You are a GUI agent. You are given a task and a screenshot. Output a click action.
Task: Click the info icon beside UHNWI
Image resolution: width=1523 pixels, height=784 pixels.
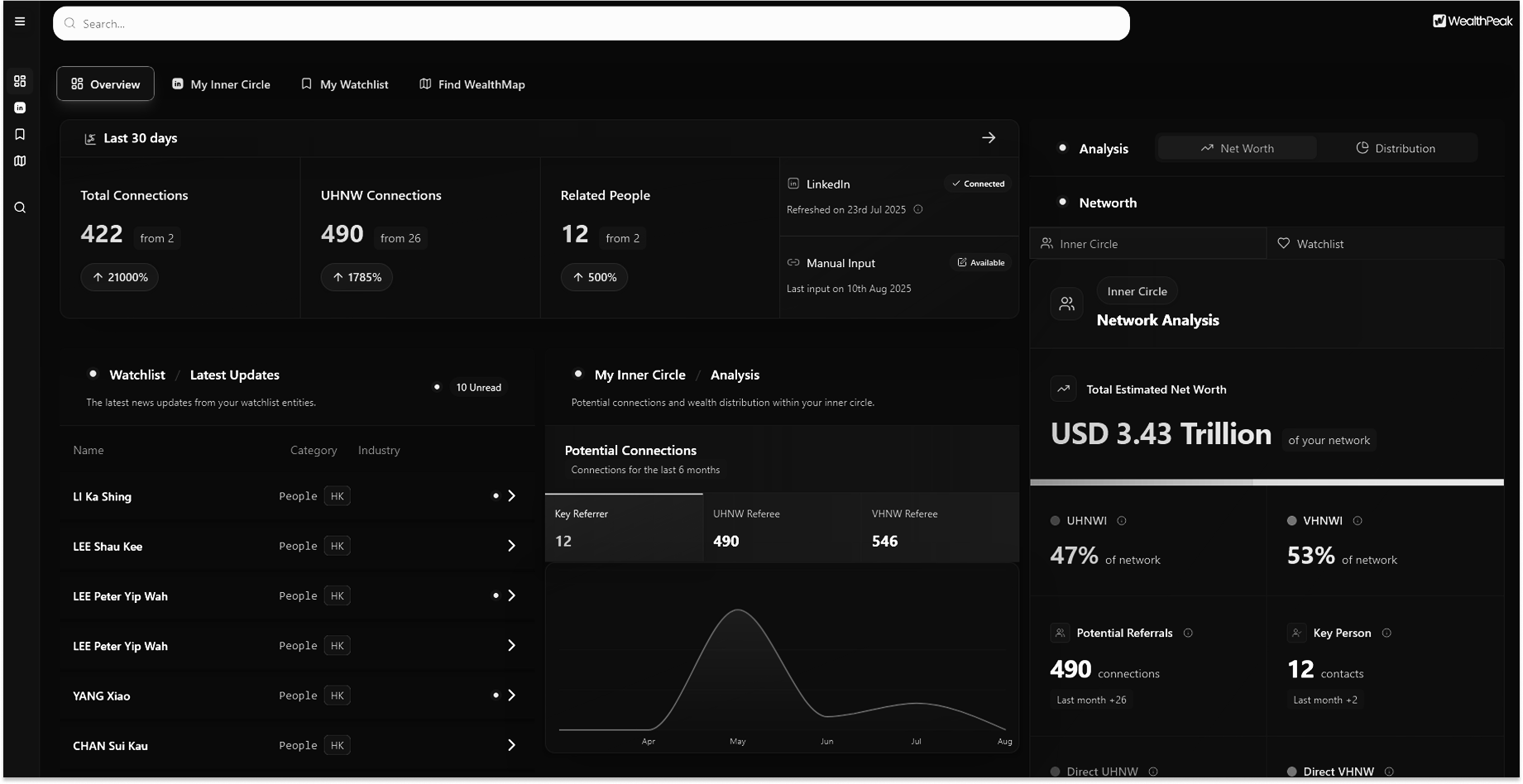1122,521
